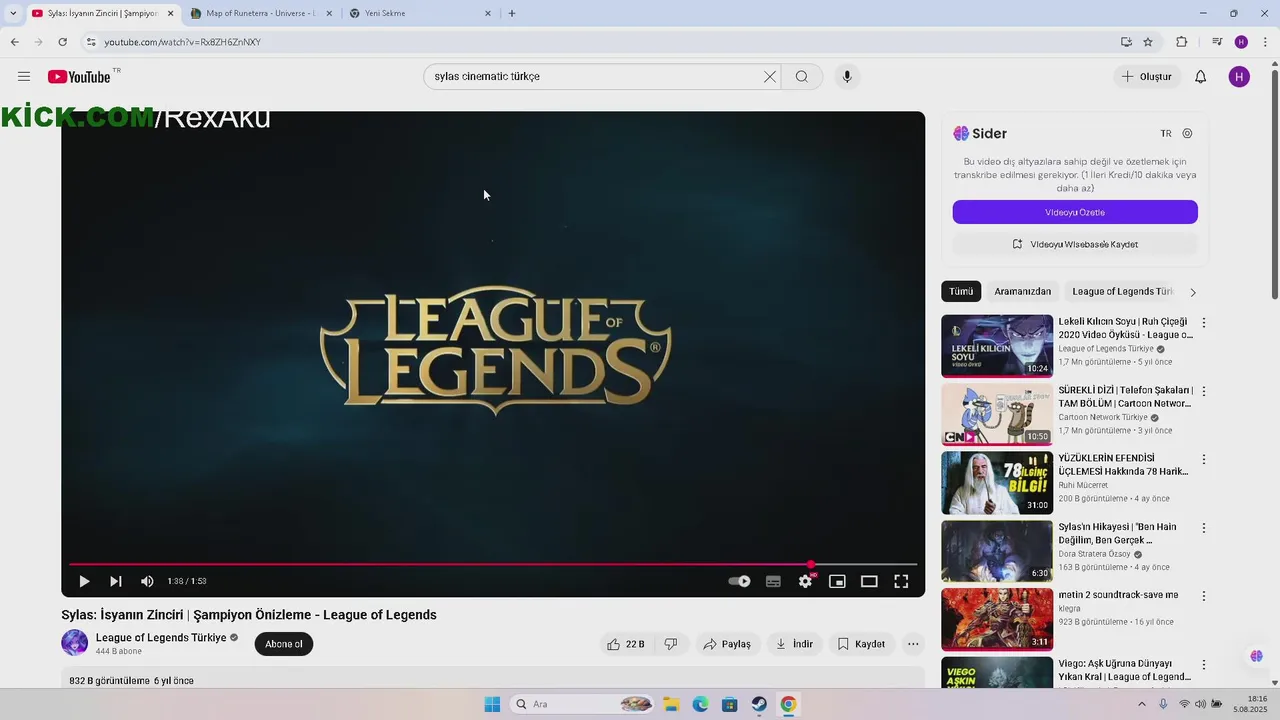The height and width of the screenshot is (720, 1280).
Task: Open options for Sylas'ın Hikayesi video
Action: click(1204, 527)
